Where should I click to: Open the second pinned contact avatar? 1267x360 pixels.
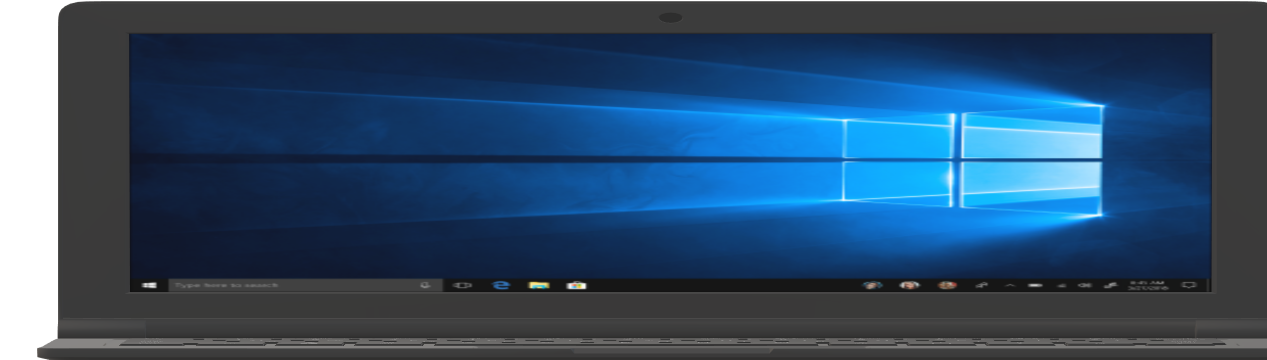click(909, 285)
